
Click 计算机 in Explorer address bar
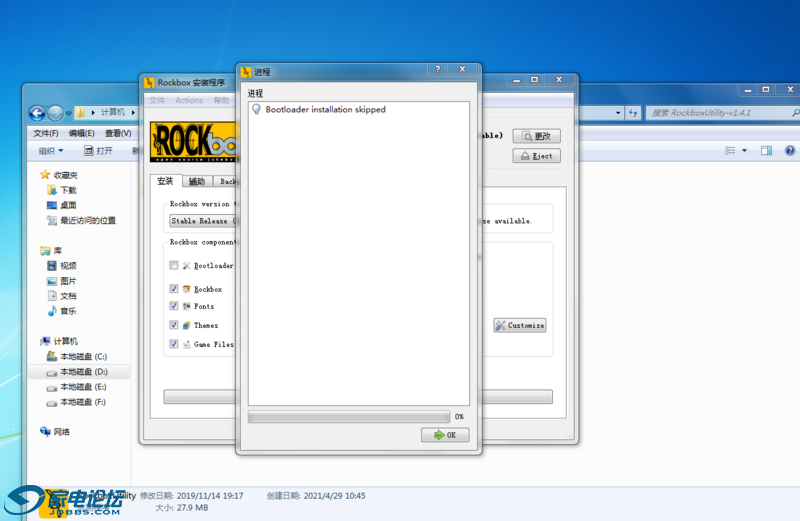[x=113, y=112]
